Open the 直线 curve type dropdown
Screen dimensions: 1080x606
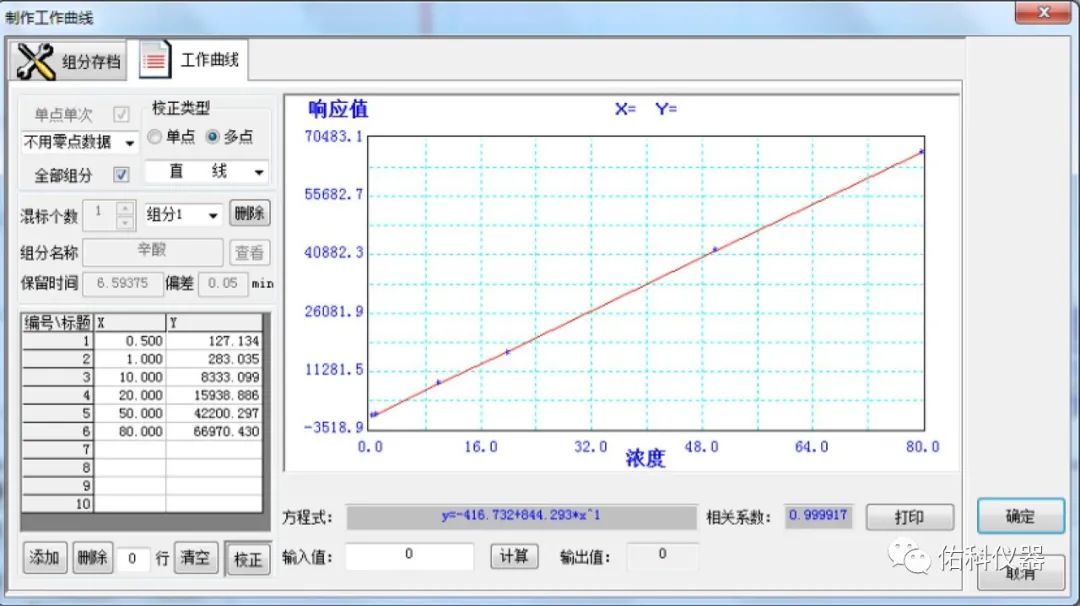click(258, 172)
